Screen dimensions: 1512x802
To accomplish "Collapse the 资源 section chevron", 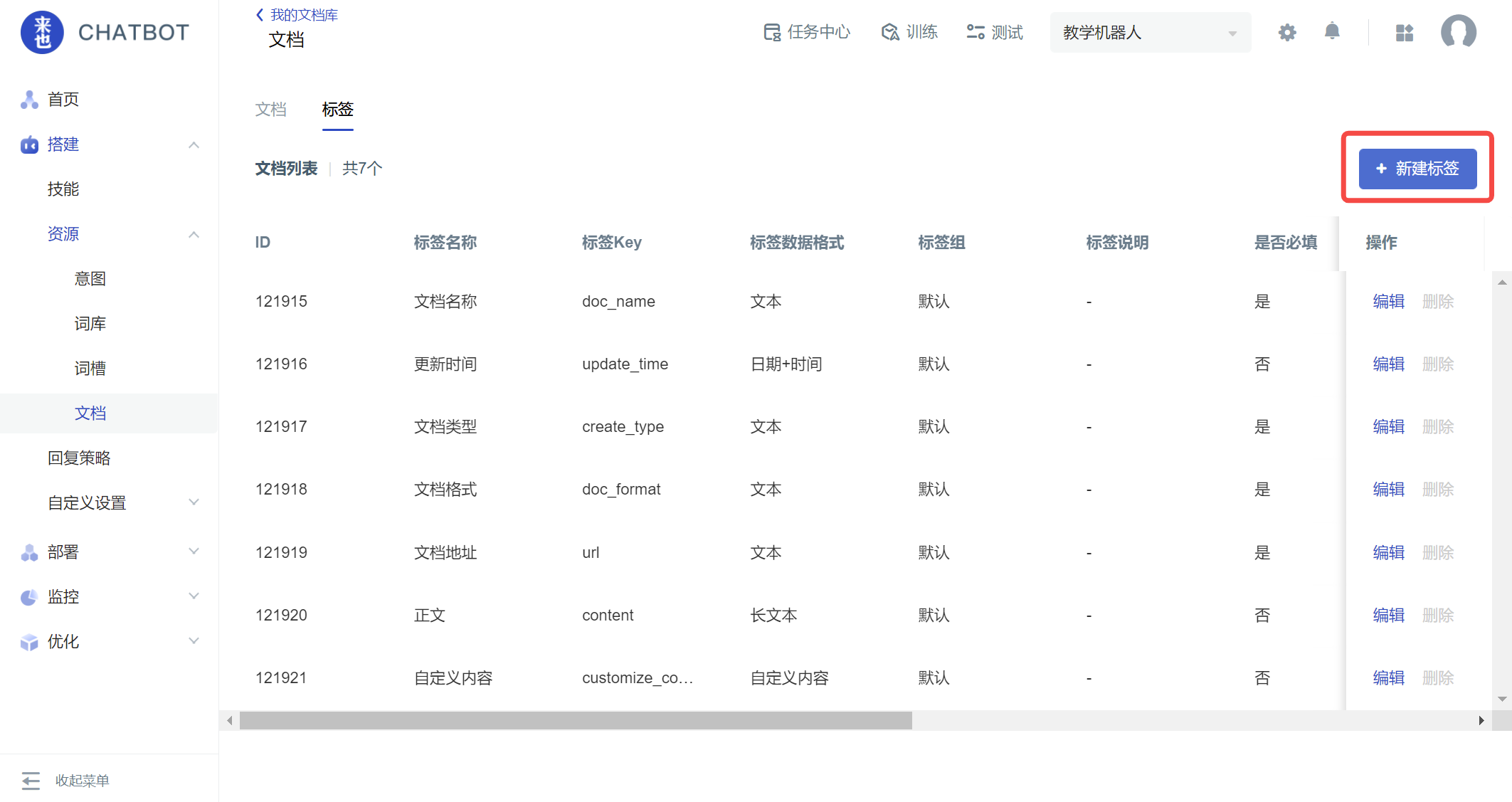I will [x=194, y=234].
